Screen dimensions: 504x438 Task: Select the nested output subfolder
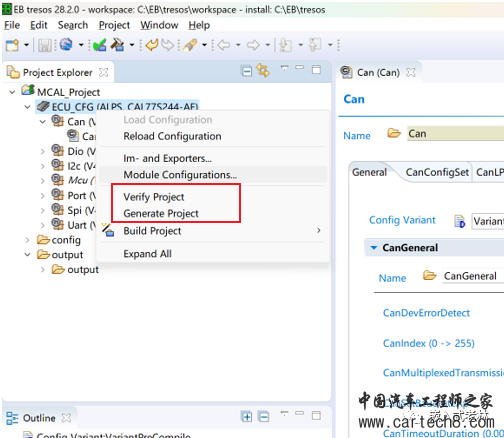(x=75, y=269)
